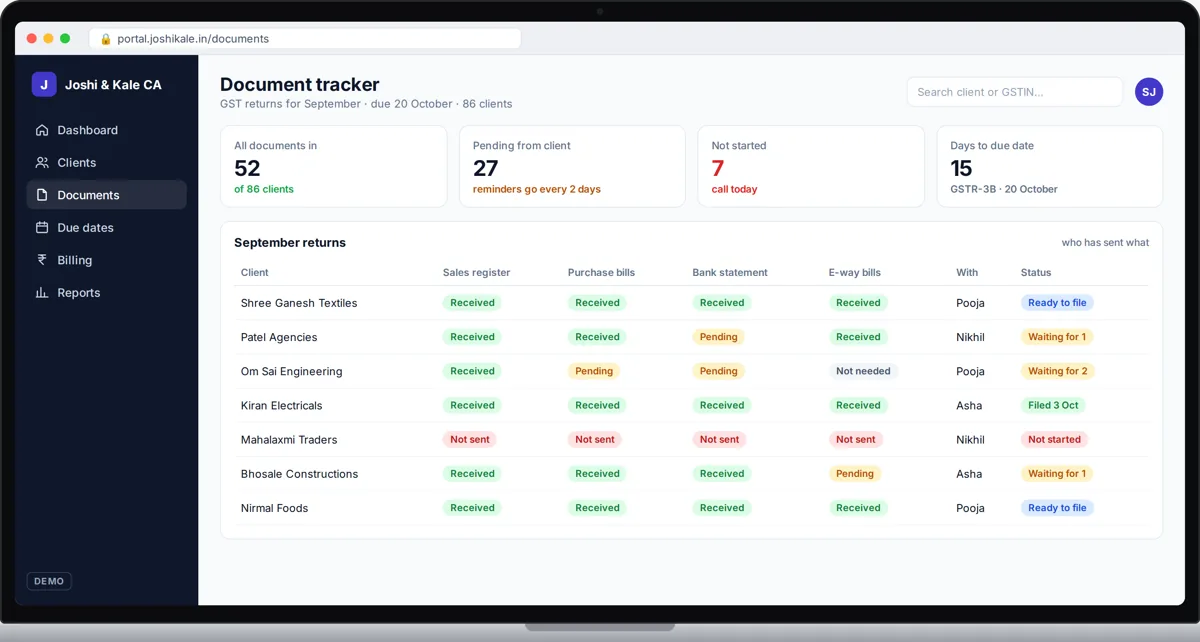Click the 'who has sent what' label
Viewport: 1200px width, 642px height.
coord(1105,243)
